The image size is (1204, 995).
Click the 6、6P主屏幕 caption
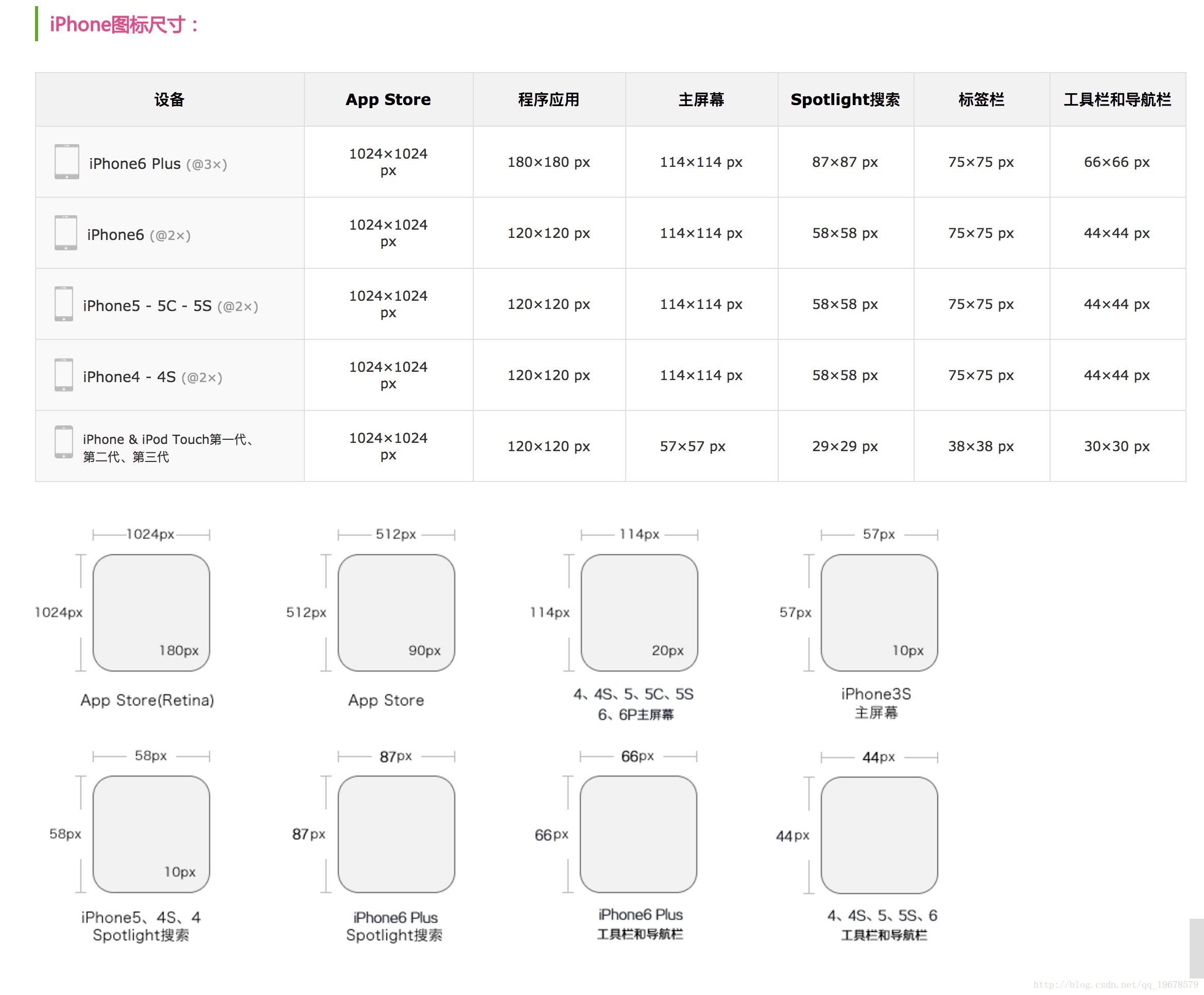(635, 715)
